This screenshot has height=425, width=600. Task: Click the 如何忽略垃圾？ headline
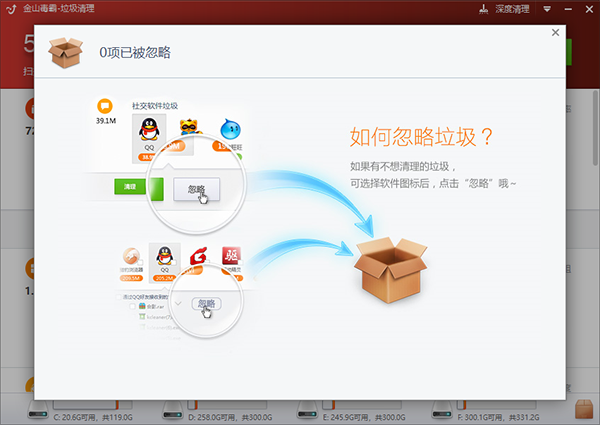(x=422, y=137)
